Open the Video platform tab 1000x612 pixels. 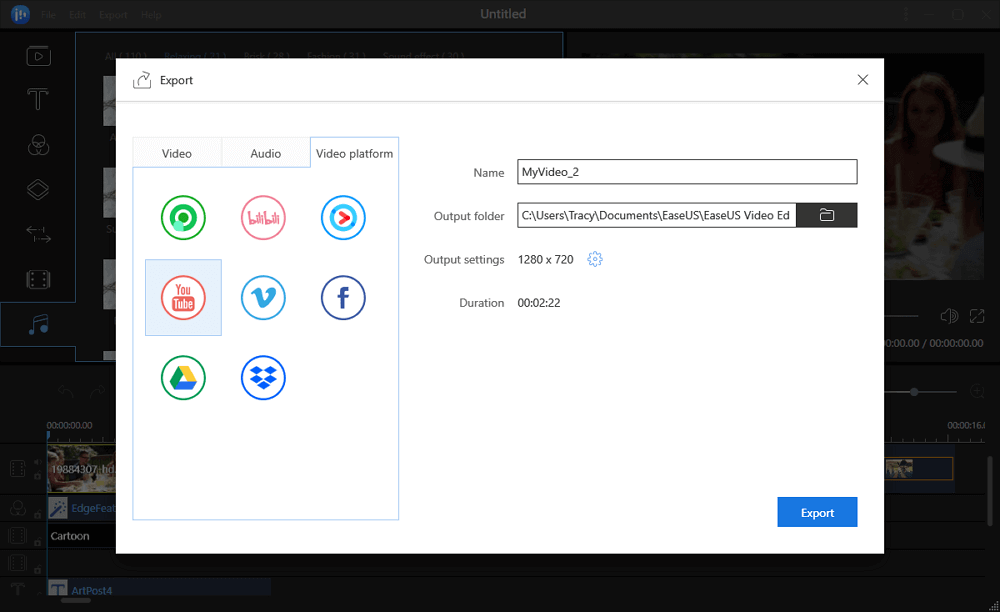coord(354,153)
